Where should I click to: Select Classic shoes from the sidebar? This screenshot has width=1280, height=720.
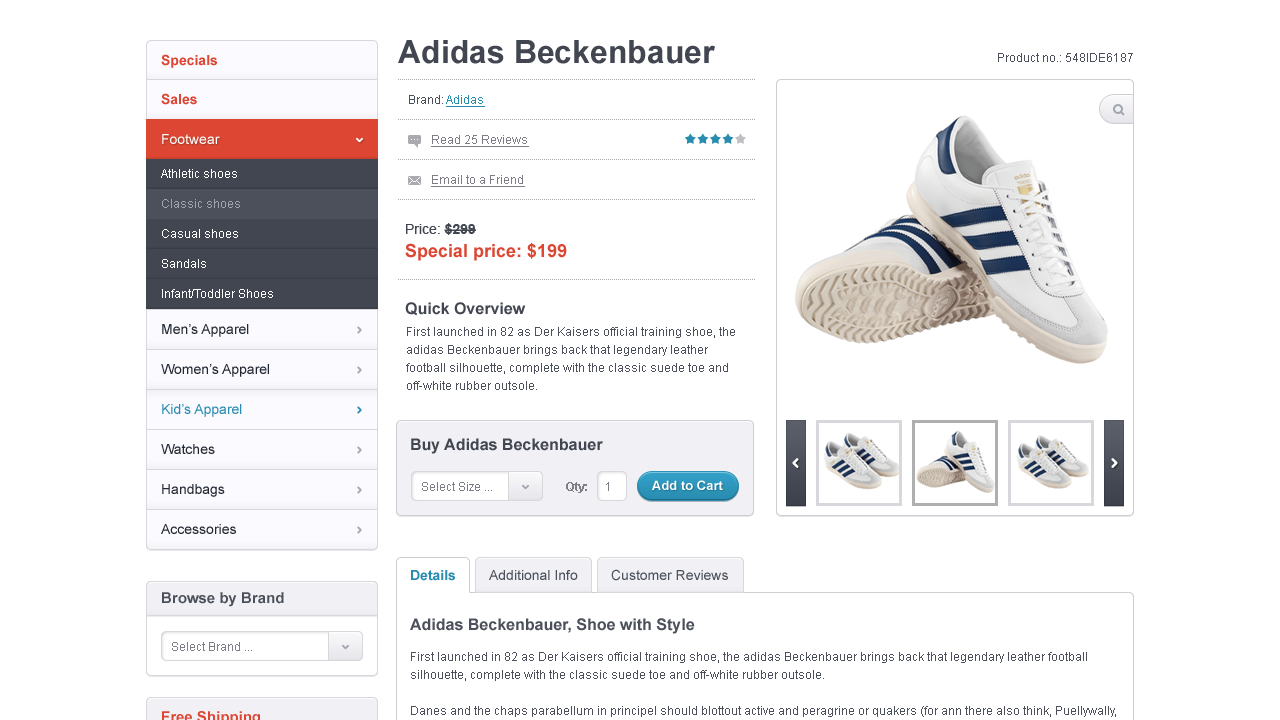point(199,204)
